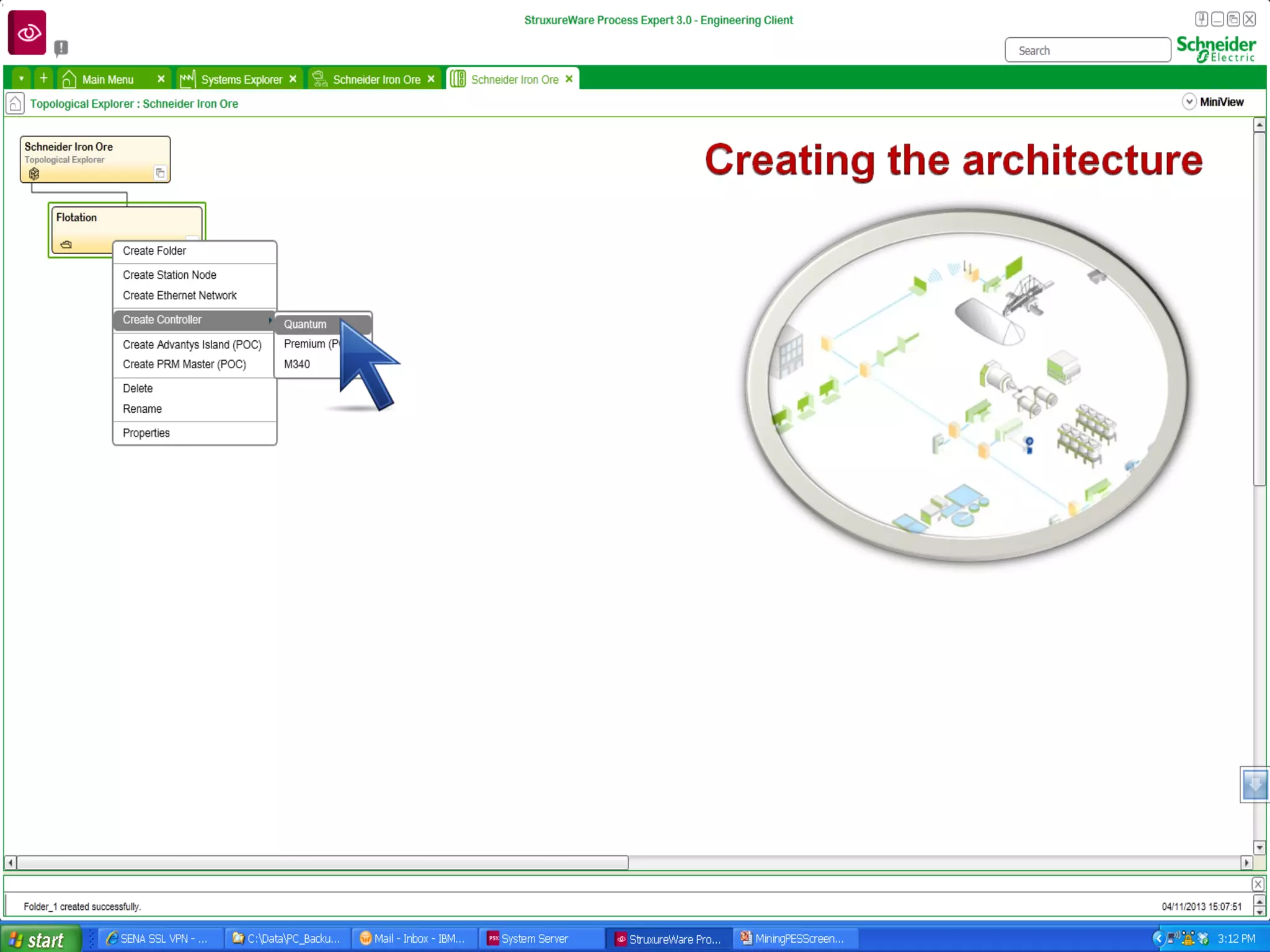The width and height of the screenshot is (1270, 952).
Task: Switch to Systems Explorer tab
Action: 241,79
